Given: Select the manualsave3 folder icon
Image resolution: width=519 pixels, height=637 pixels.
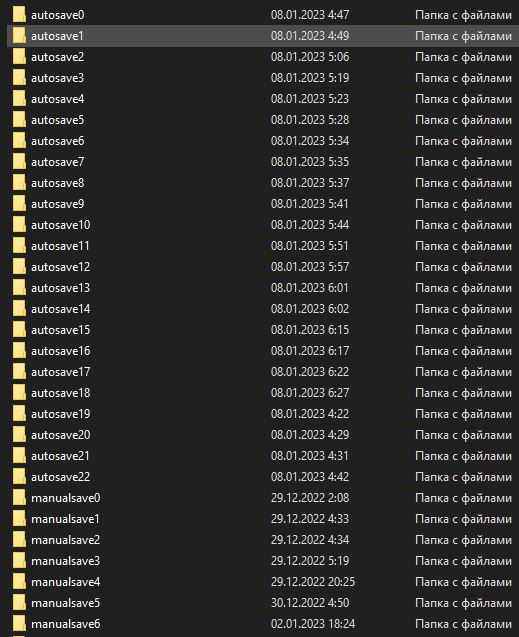Looking at the screenshot, I should pos(19,561).
